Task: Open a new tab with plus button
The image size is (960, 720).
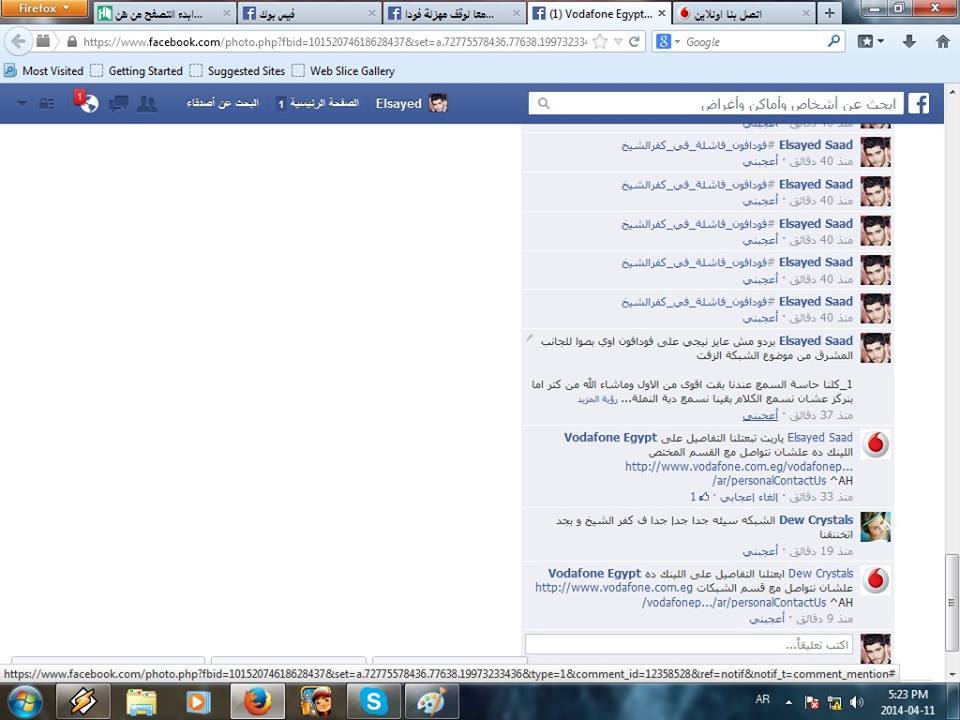Action: (x=829, y=13)
